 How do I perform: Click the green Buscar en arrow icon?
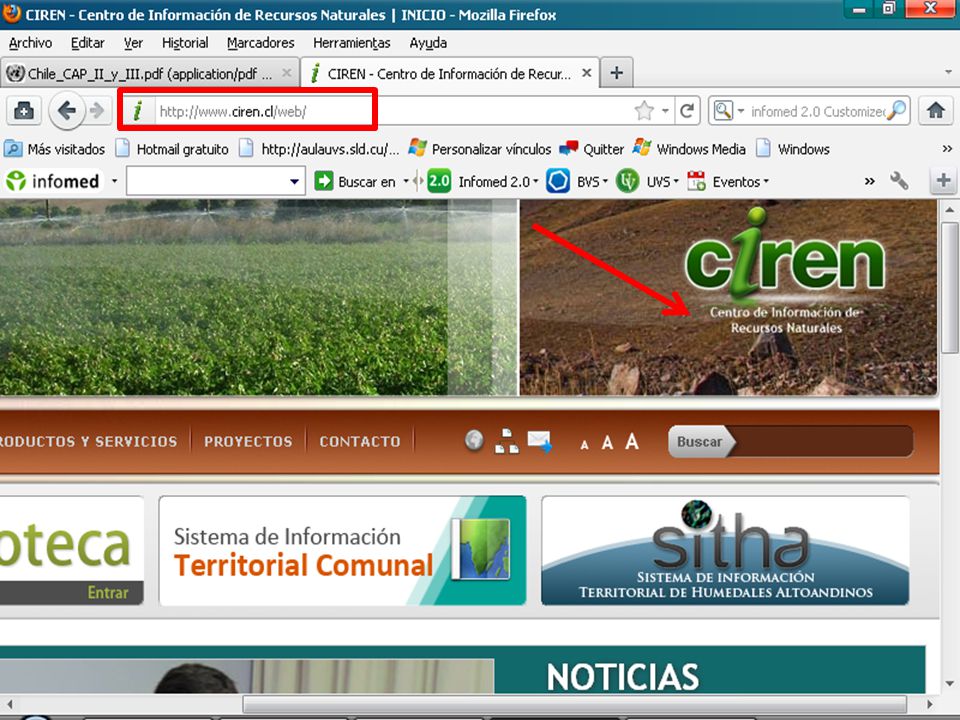click(323, 181)
